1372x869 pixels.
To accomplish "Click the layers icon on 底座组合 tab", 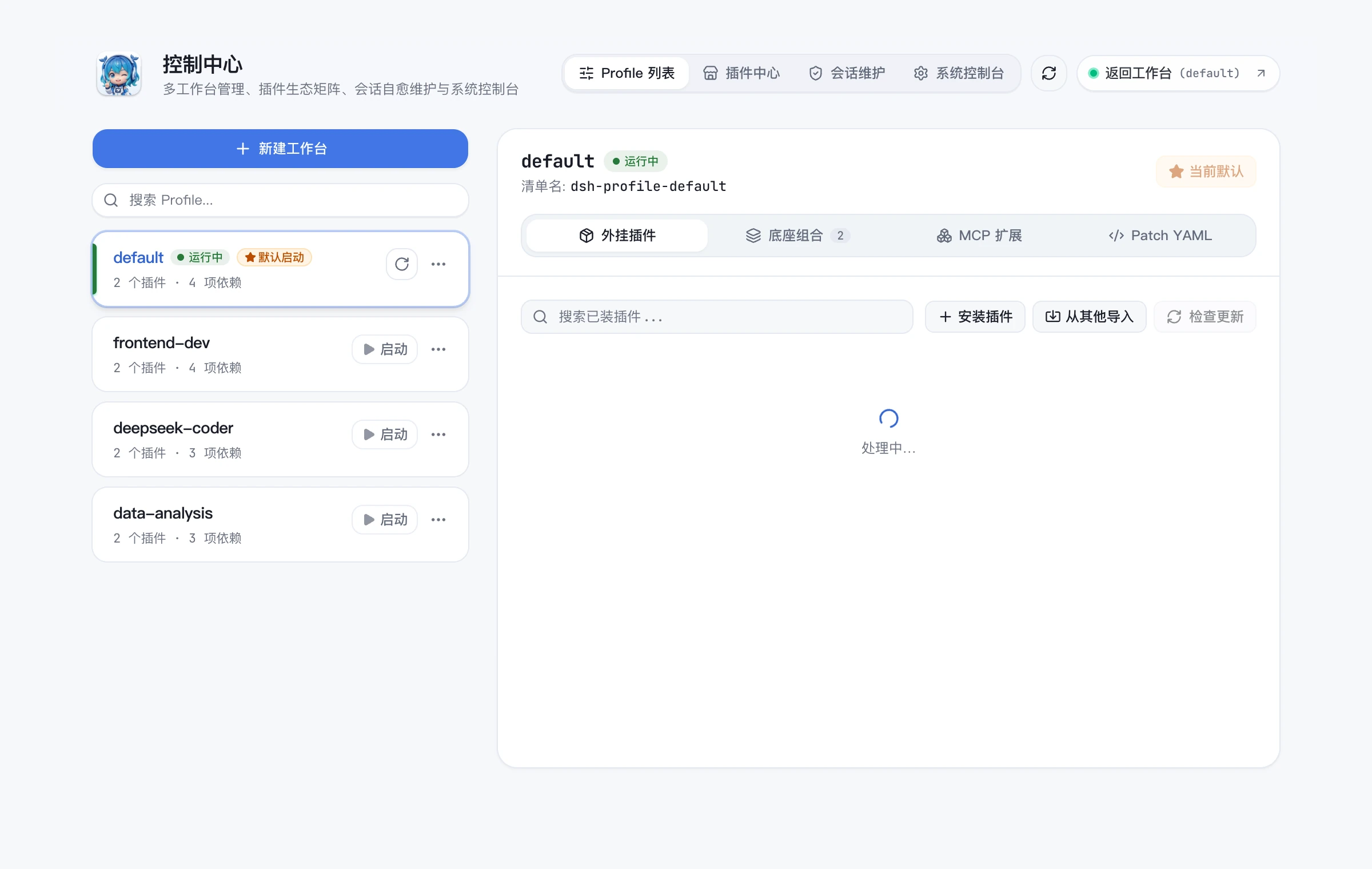I will tap(753, 236).
